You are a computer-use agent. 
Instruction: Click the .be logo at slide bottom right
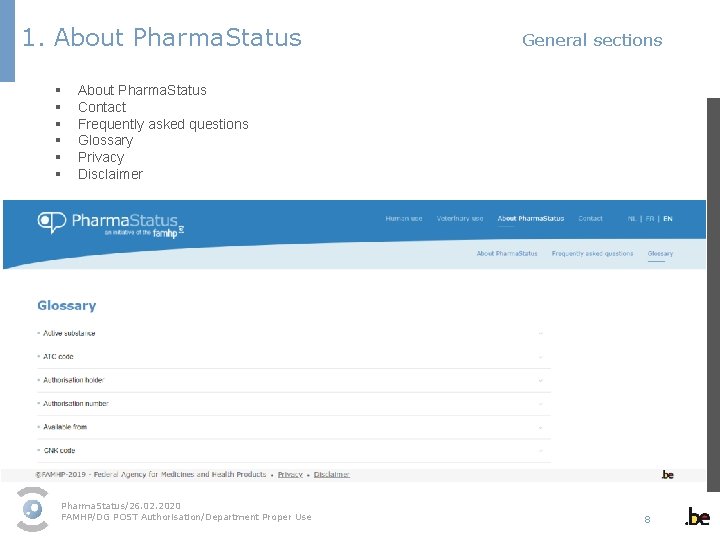697,517
